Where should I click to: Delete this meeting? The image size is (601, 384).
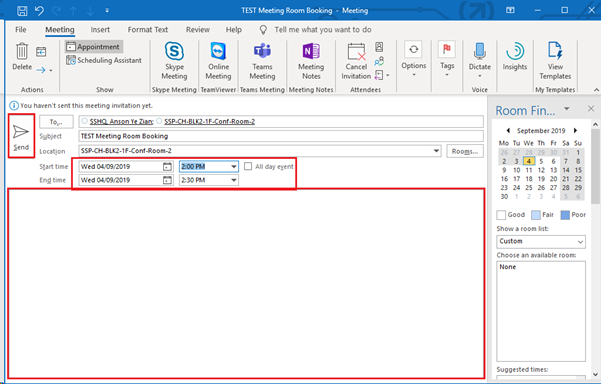pyautogui.click(x=22, y=56)
